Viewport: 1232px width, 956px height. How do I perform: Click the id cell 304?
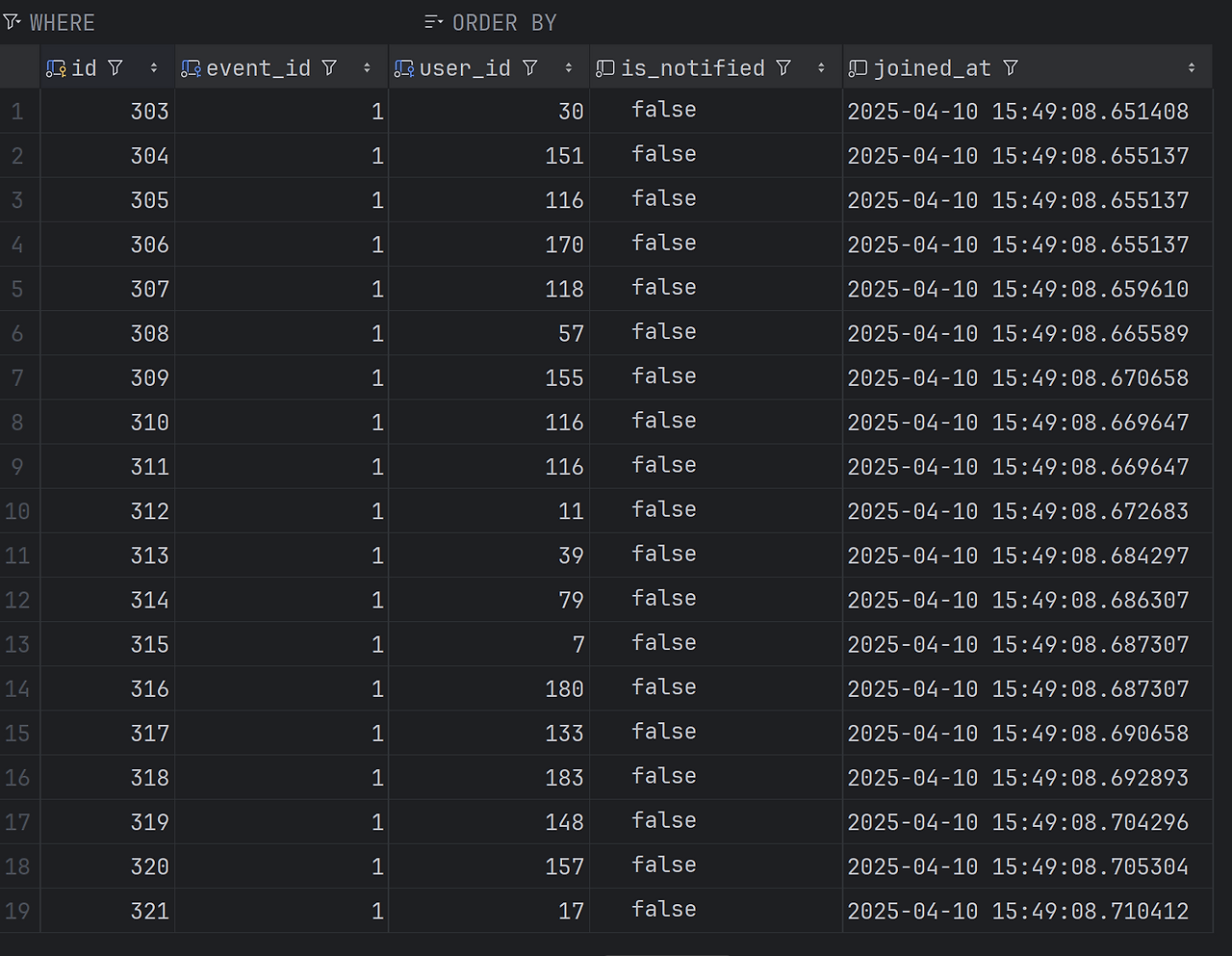point(107,156)
